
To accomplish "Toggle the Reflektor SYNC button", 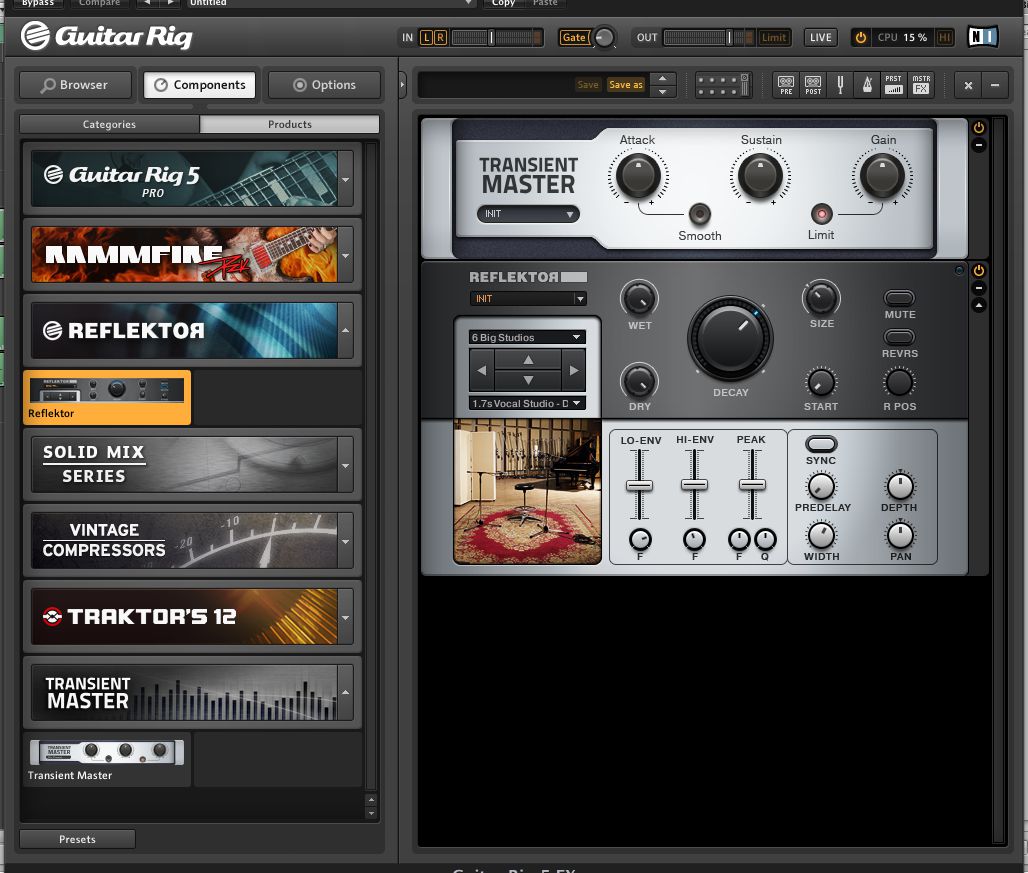I will click(821, 444).
